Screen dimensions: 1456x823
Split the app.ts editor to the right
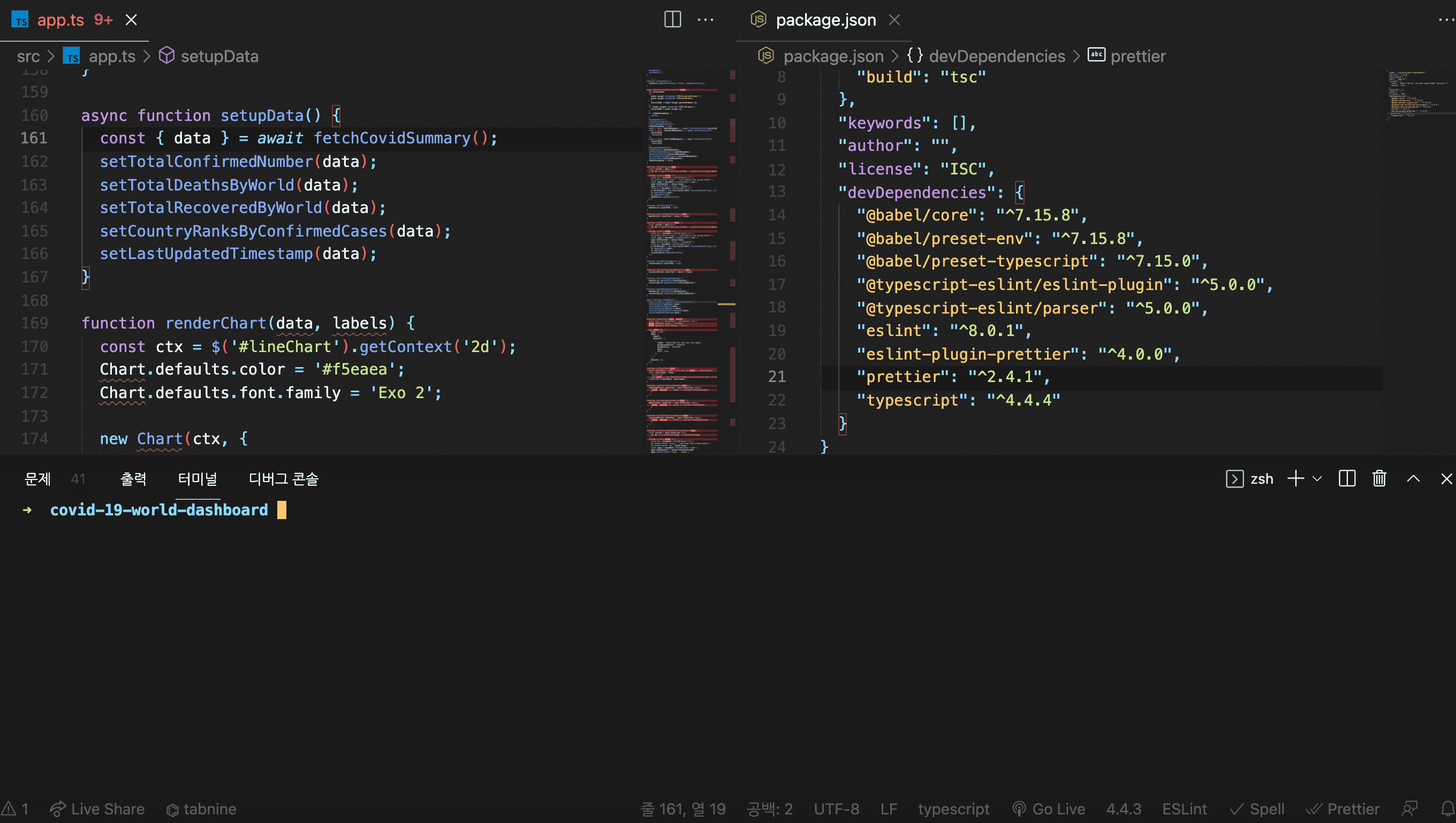672,19
